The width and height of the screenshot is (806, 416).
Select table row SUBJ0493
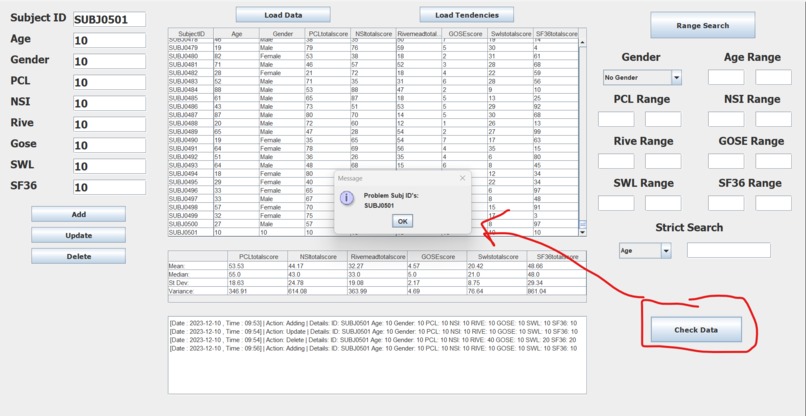373,165
